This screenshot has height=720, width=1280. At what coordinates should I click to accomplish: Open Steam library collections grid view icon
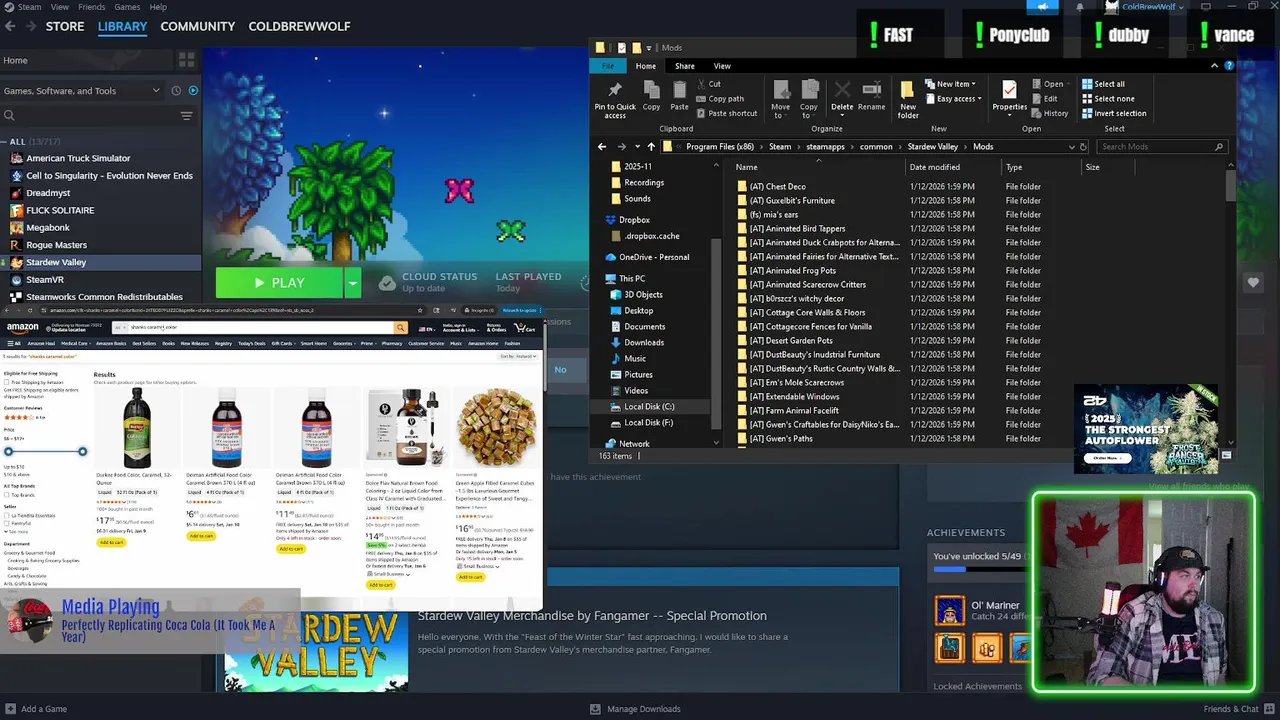[186, 60]
